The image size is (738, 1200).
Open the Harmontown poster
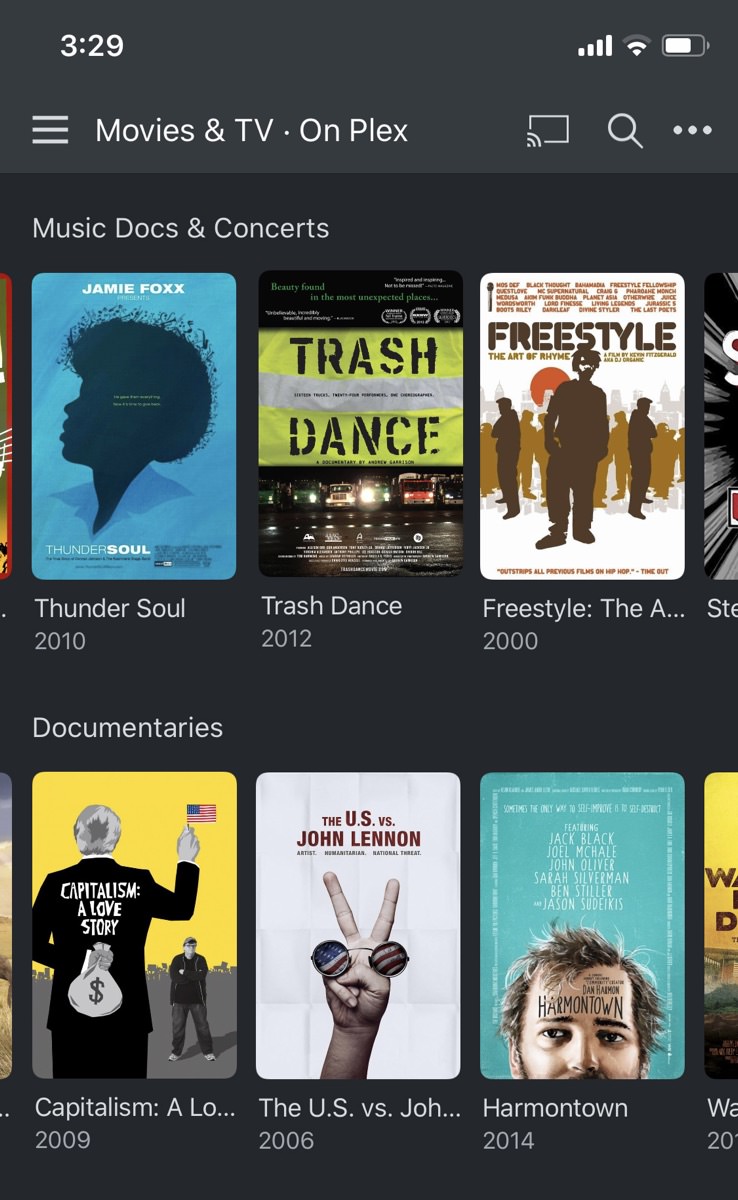(x=582, y=925)
